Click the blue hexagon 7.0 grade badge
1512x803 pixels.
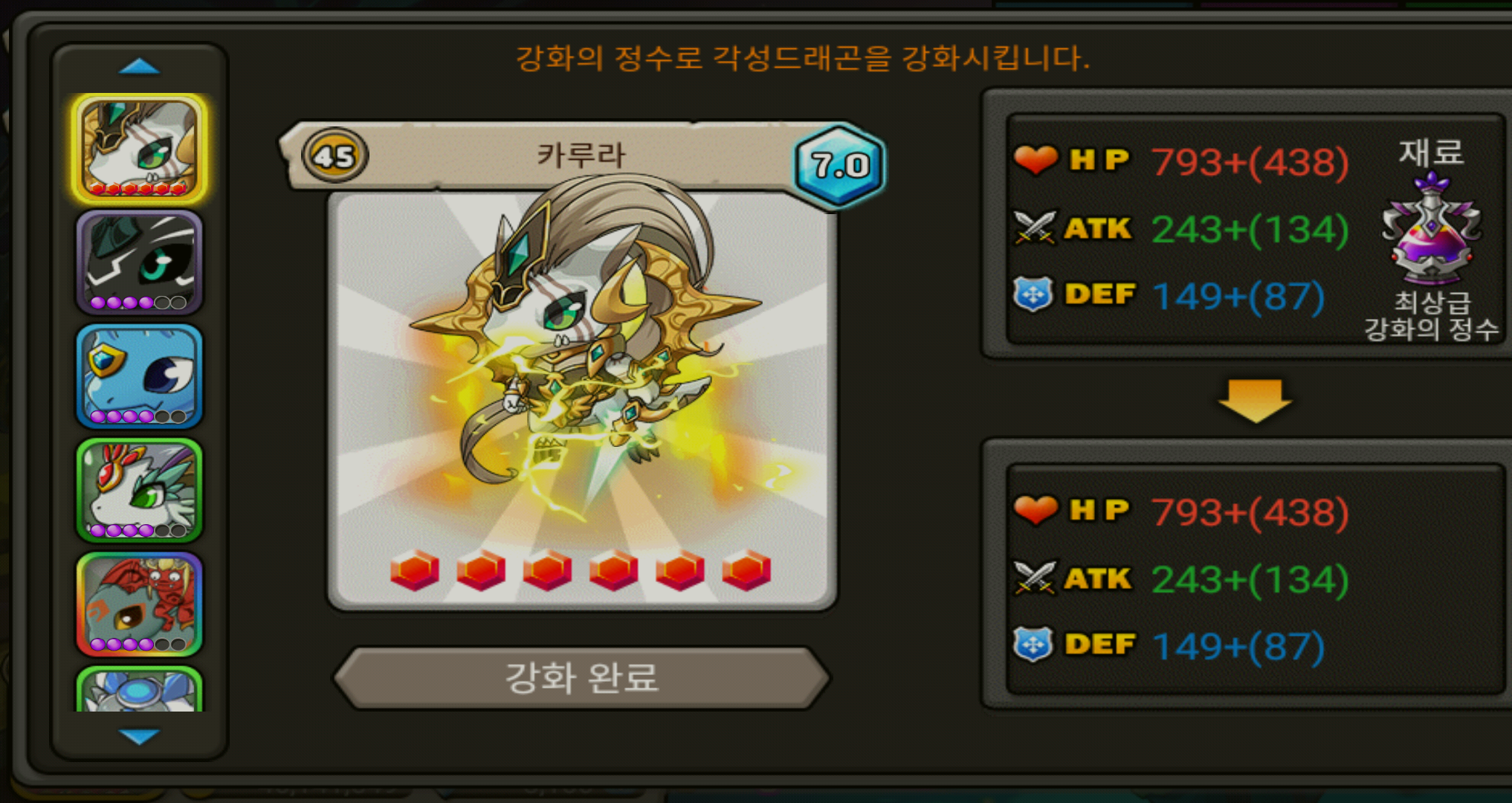(840, 165)
